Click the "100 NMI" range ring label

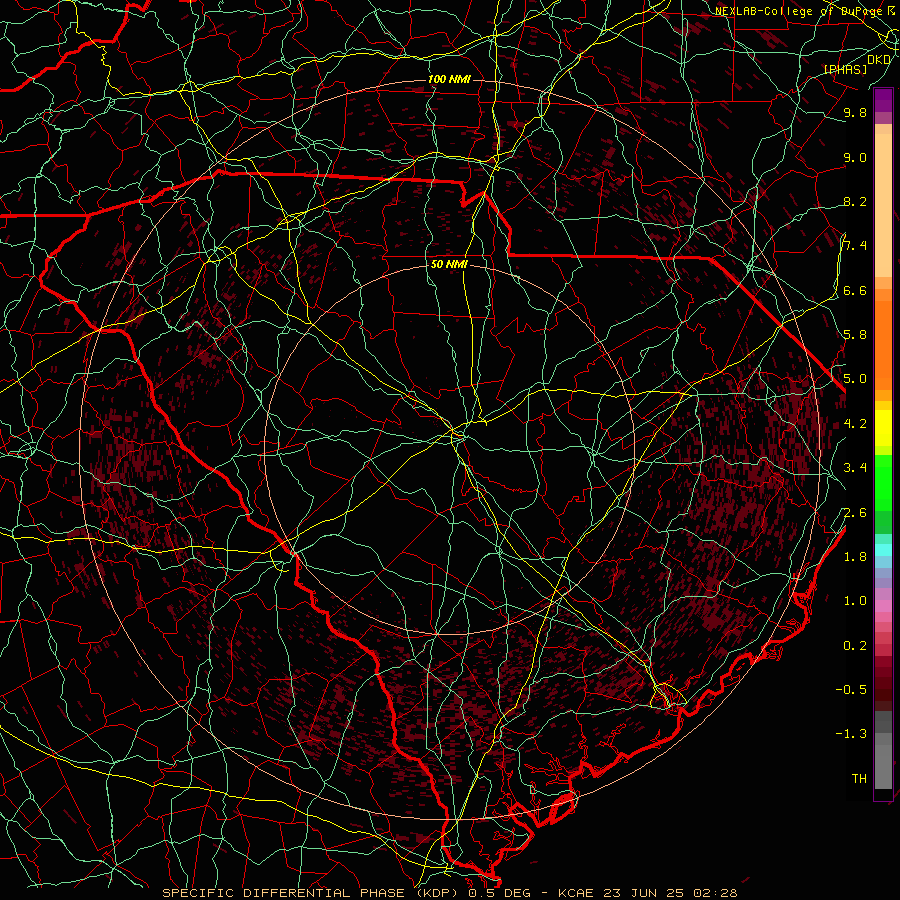coord(449,79)
